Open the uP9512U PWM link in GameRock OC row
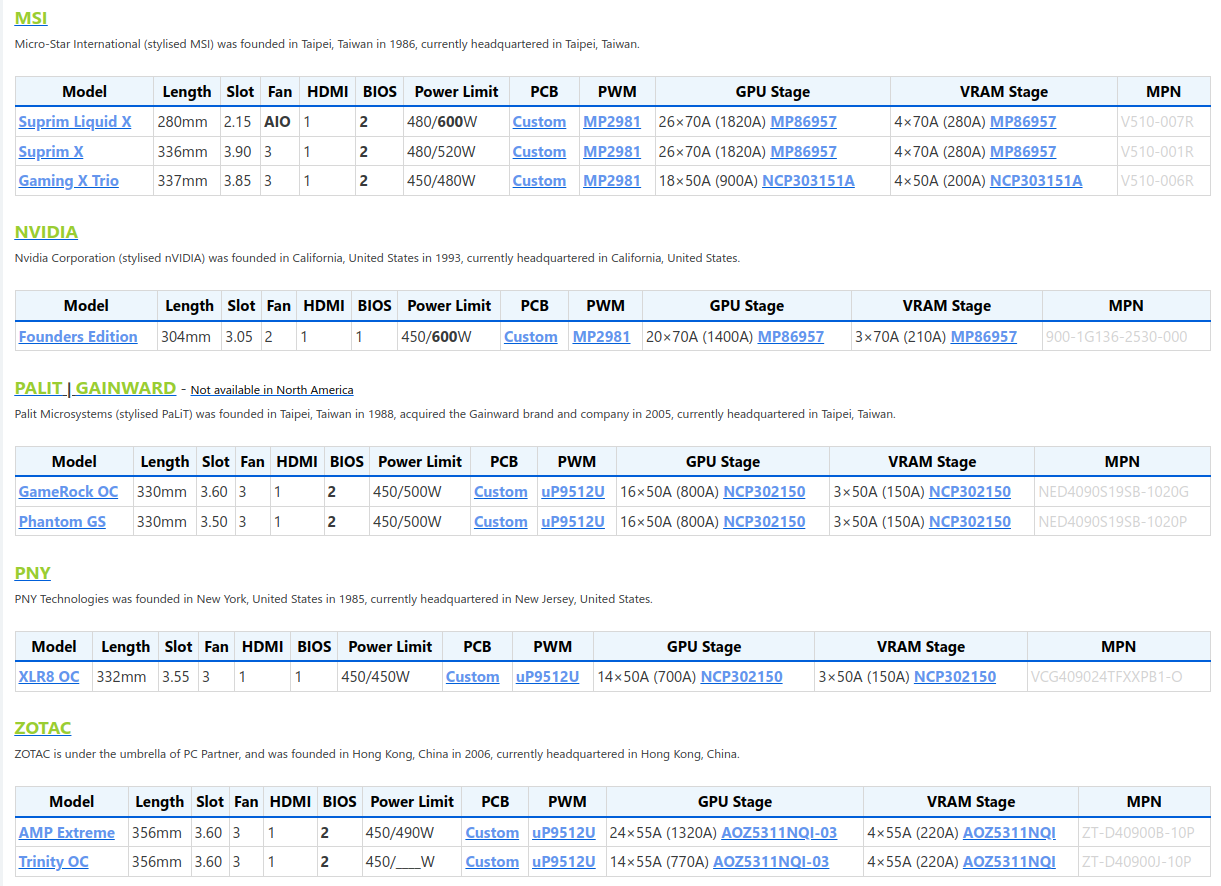 click(x=573, y=492)
